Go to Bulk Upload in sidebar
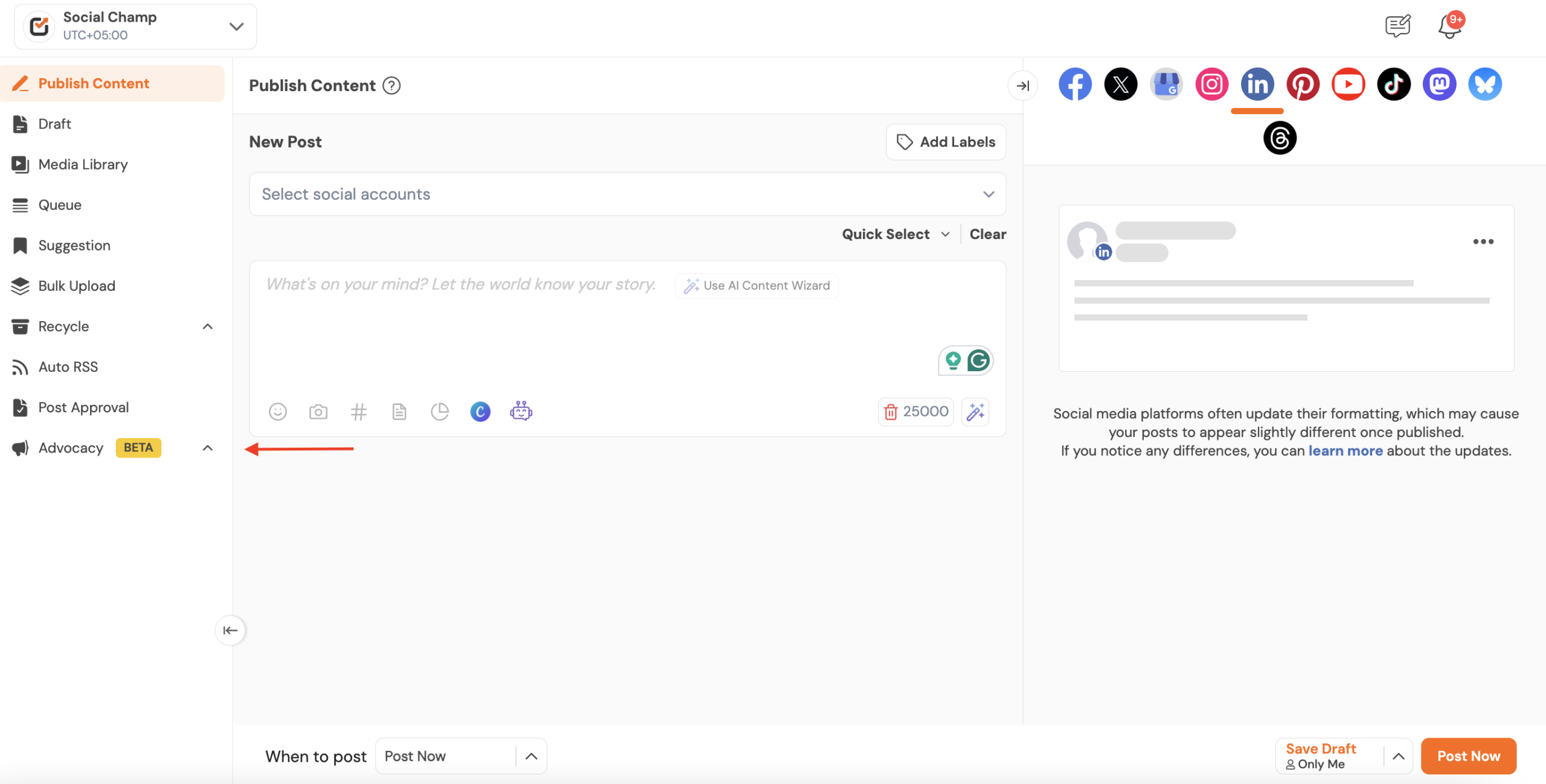The width and height of the screenshot is (1546, 784). point(77,286)
